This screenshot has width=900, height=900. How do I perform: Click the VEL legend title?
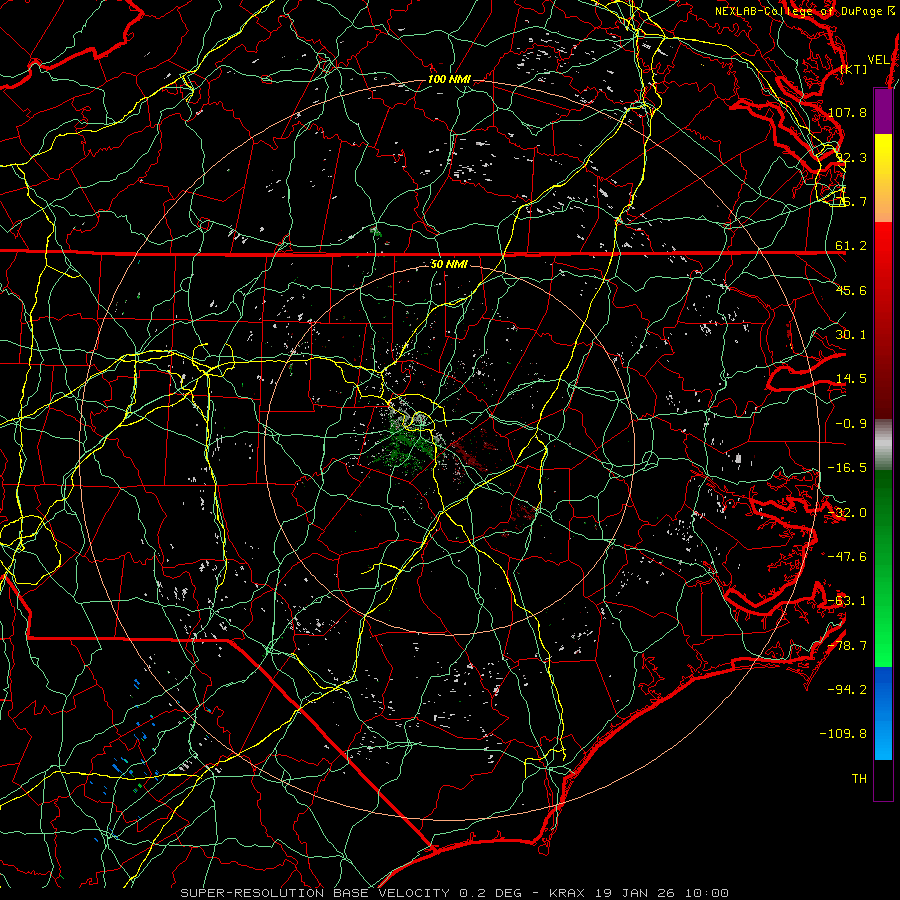(x=878, y=59)
